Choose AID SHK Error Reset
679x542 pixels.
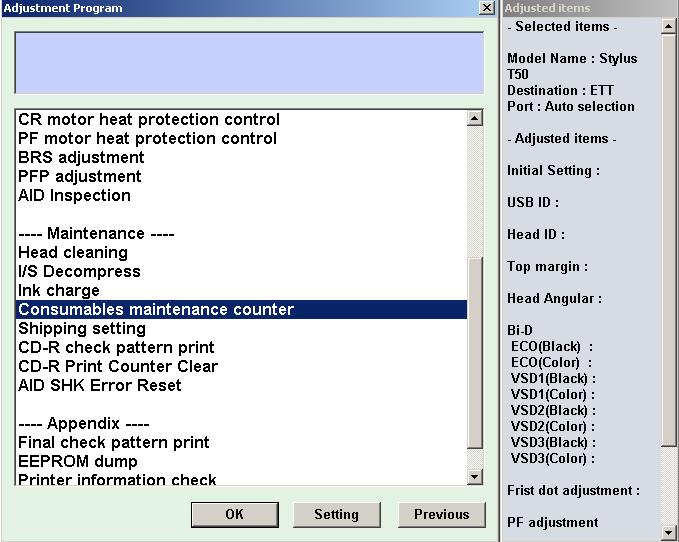pyautogui.click(x=100, y=386)
